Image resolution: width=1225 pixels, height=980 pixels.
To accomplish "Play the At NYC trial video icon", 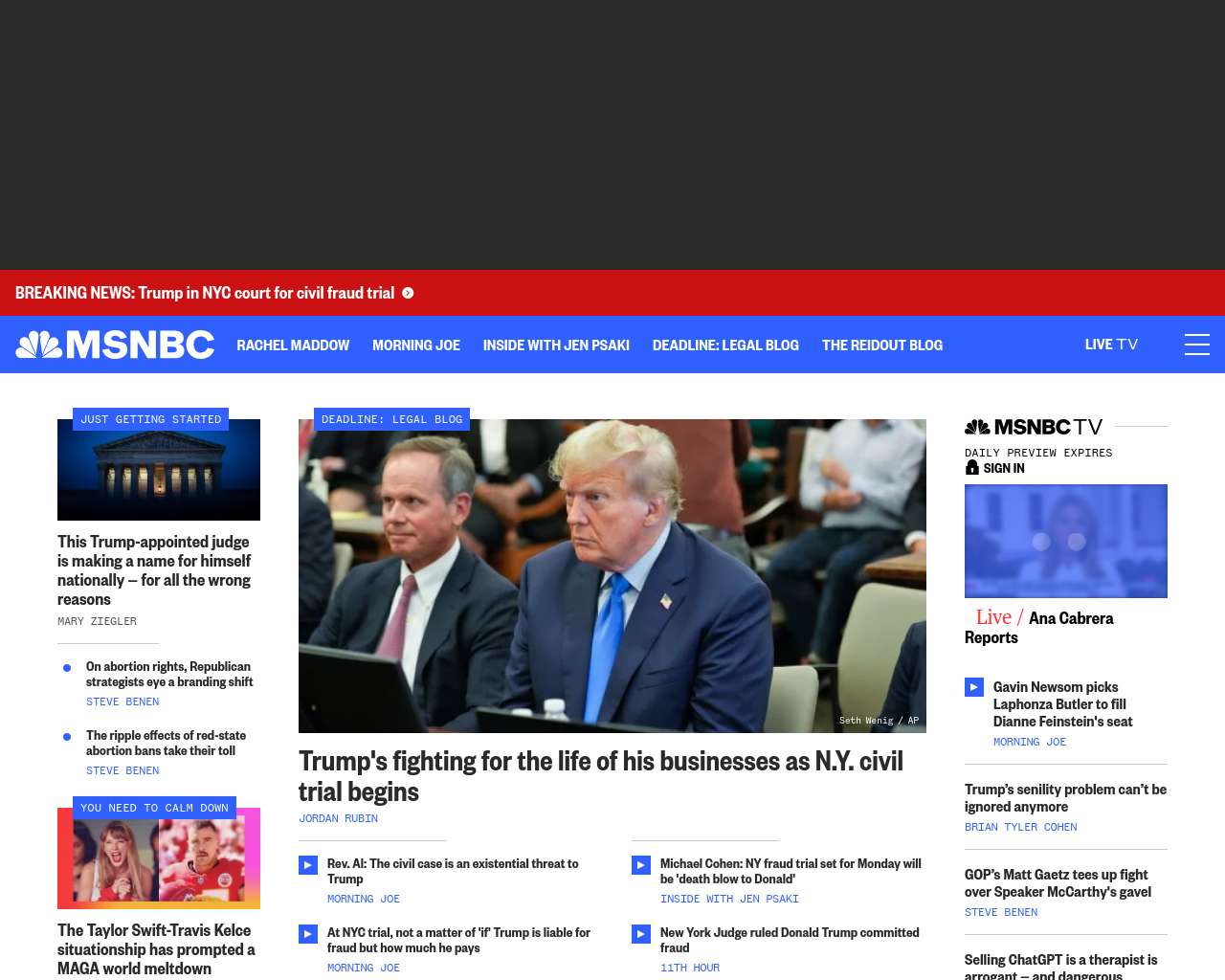I will (x=308, y=934).
